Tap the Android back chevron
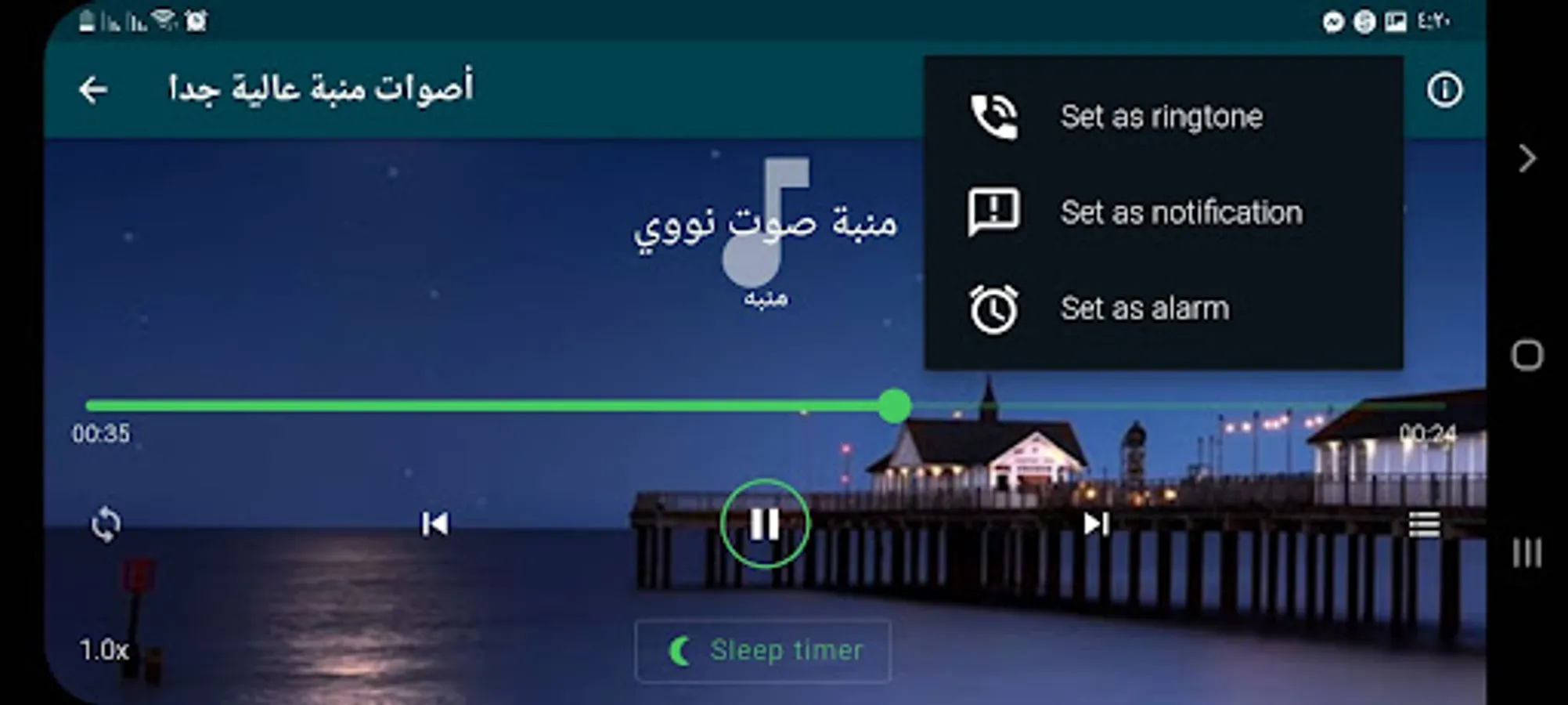The height and width of the screenshot is (705, 1568). pos(1527,159)
